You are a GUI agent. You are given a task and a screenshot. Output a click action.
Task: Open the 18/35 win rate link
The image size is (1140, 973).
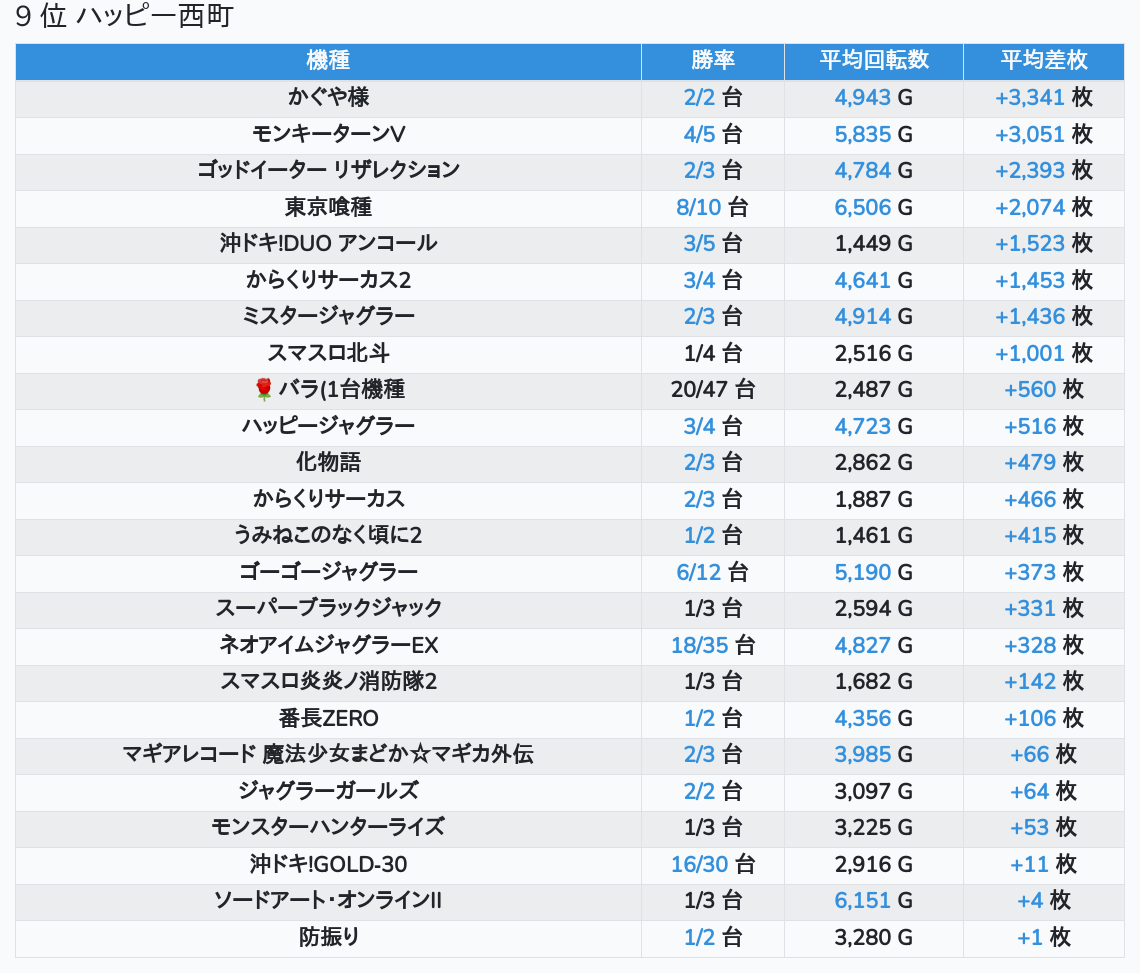699,646
